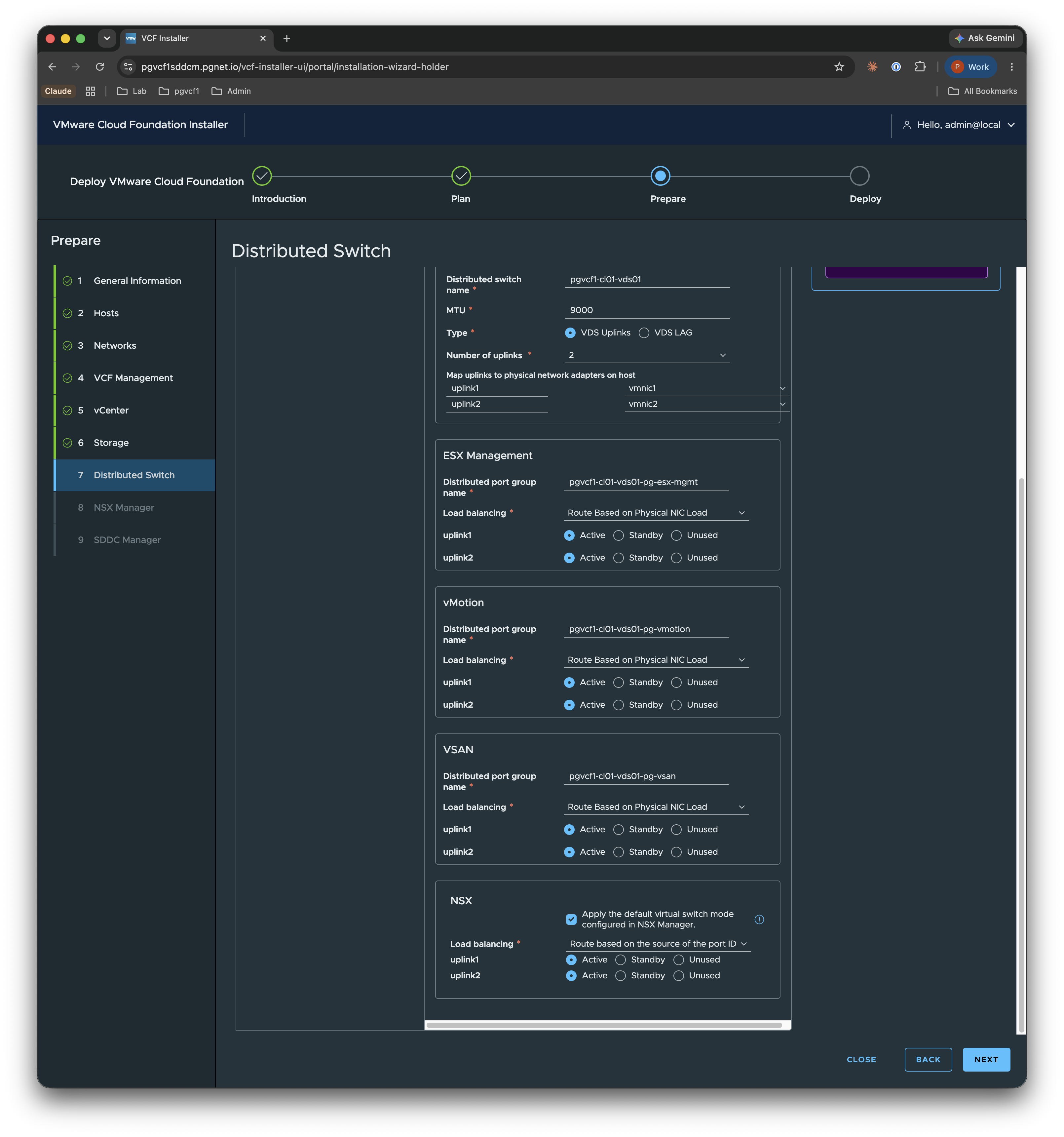
Task: Click the browser back arrow
Action: [52, 67]
